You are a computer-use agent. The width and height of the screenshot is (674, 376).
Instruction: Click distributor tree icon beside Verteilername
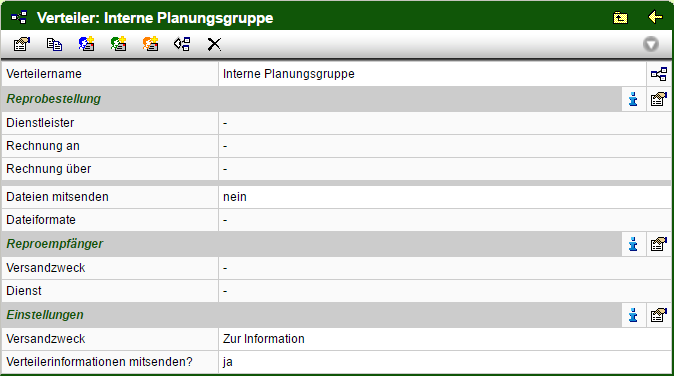tap(659, 74)
